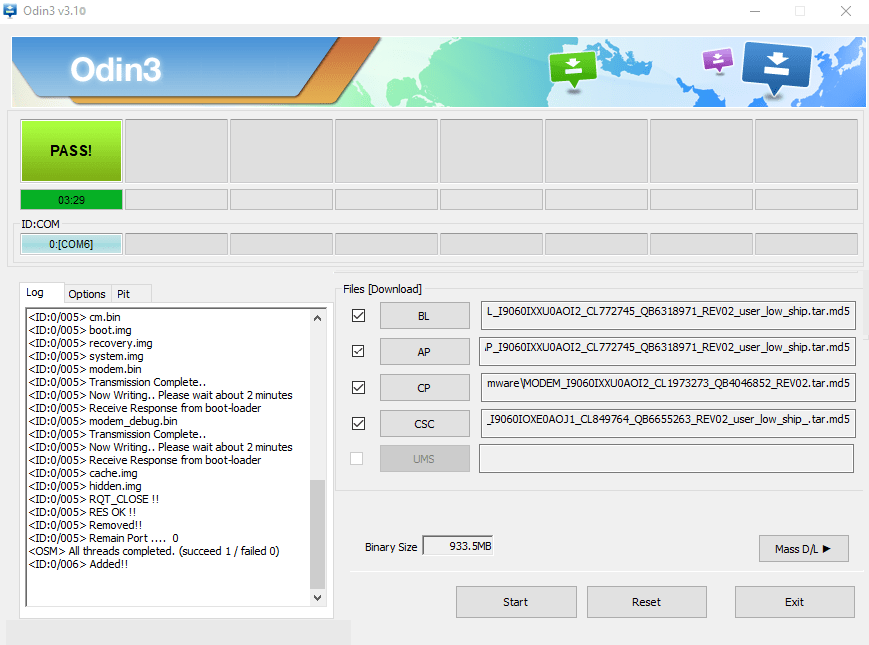Click log line 'RQT_CLOSE !!'
The width and height of the screenshot is (869, 645).
pos(94,499)
